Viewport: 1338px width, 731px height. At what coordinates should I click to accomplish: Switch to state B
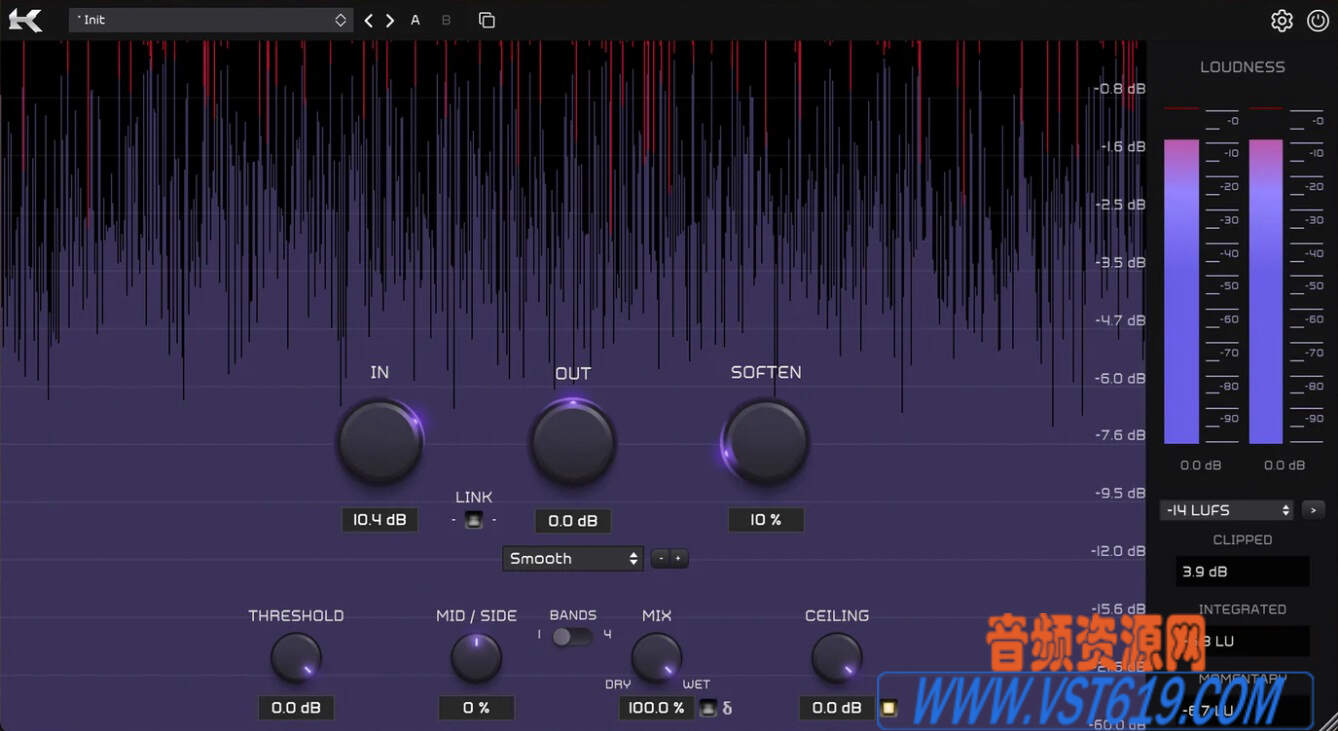point(446,20)
